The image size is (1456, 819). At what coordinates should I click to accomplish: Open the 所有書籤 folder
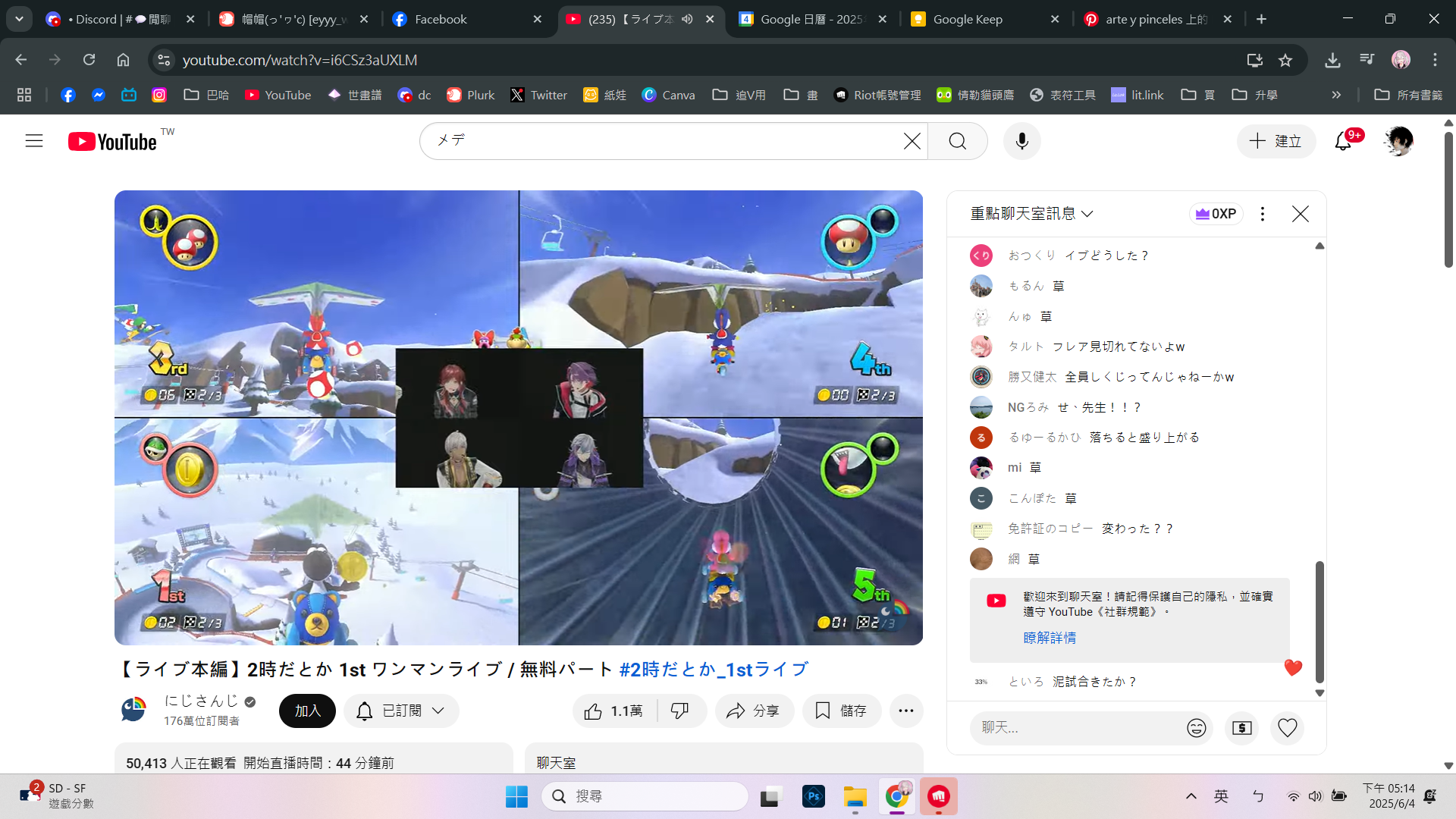pyautogui.click(x=1408, y=96)
